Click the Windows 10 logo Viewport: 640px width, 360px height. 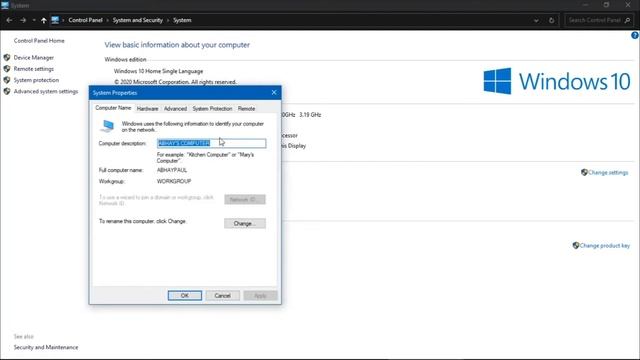coord(557,81)
